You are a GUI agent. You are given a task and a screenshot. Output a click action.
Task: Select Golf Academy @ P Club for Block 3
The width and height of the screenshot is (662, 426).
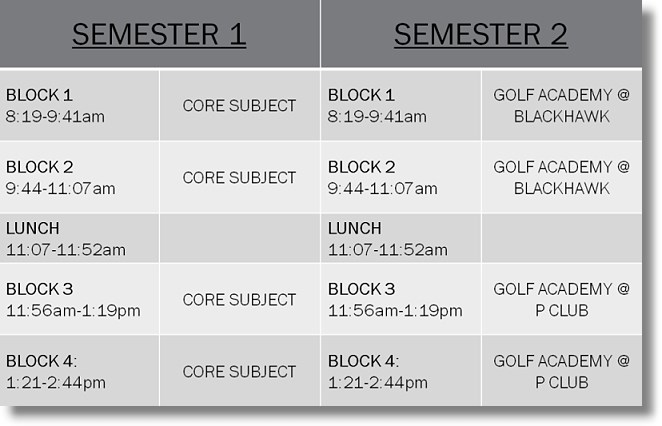click(561, 299)
